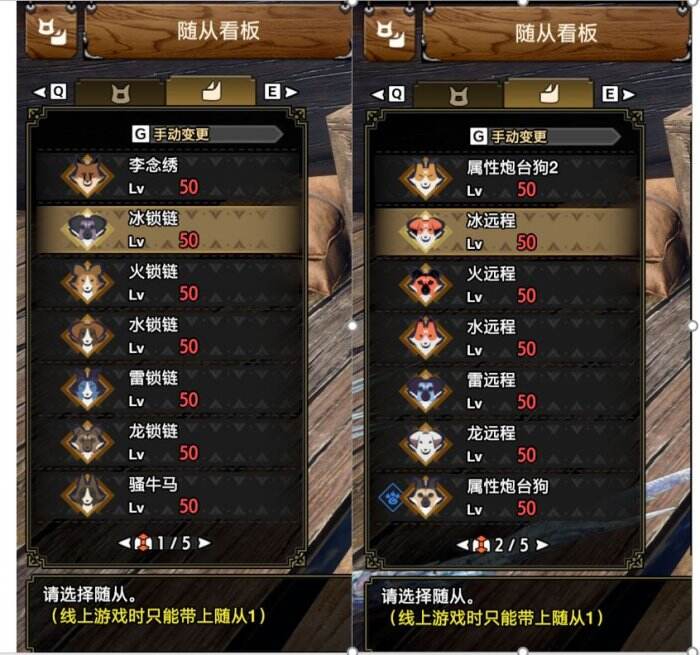Select the 属性炮台狗2 buddy entry
This screenshot has width=700, height=655.
(x=505, y=179)
